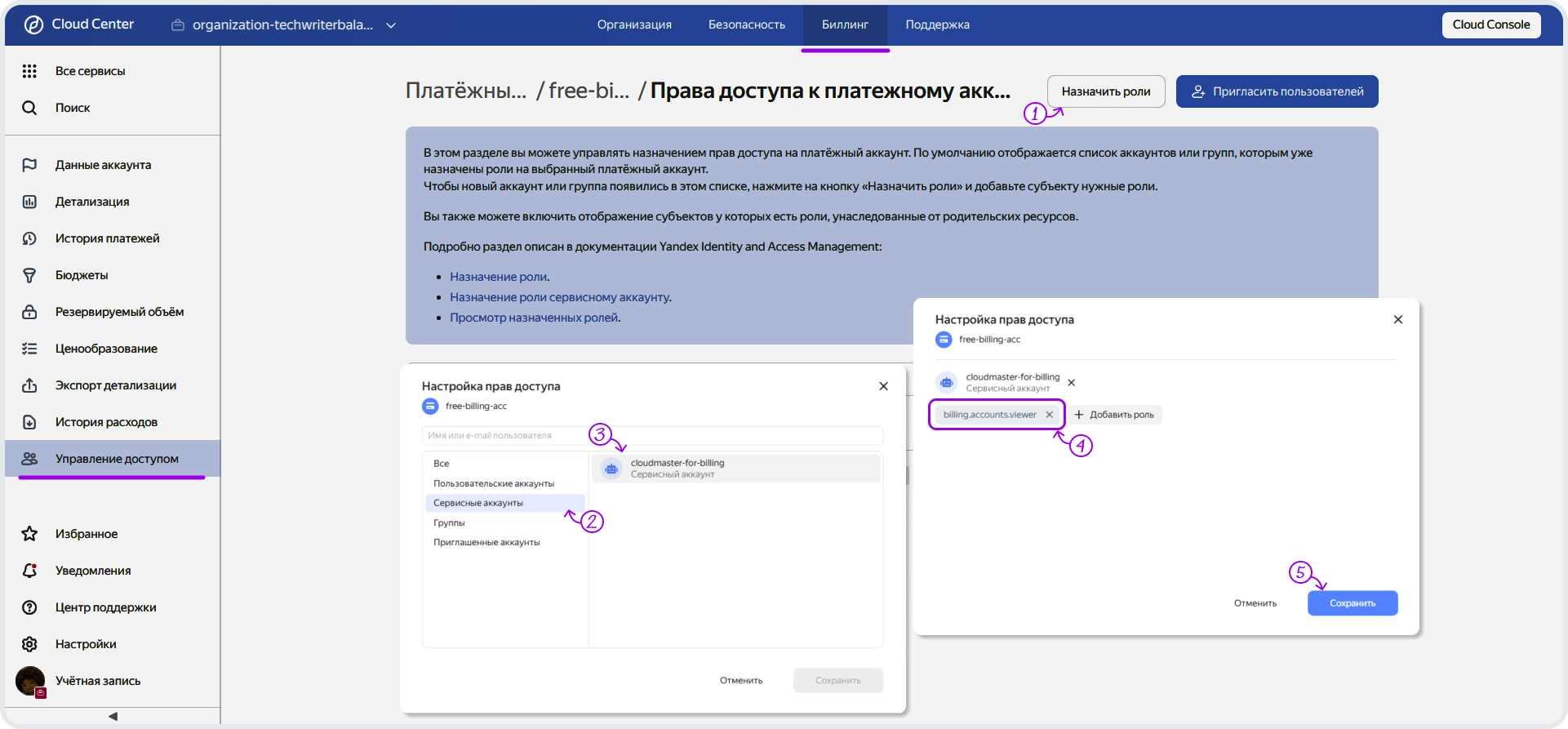The width and height of the screenshot is (1568, 729).
Task: Open Settings gear icon in sidebar
Action: pyautogui.click(x=29, y=644)
